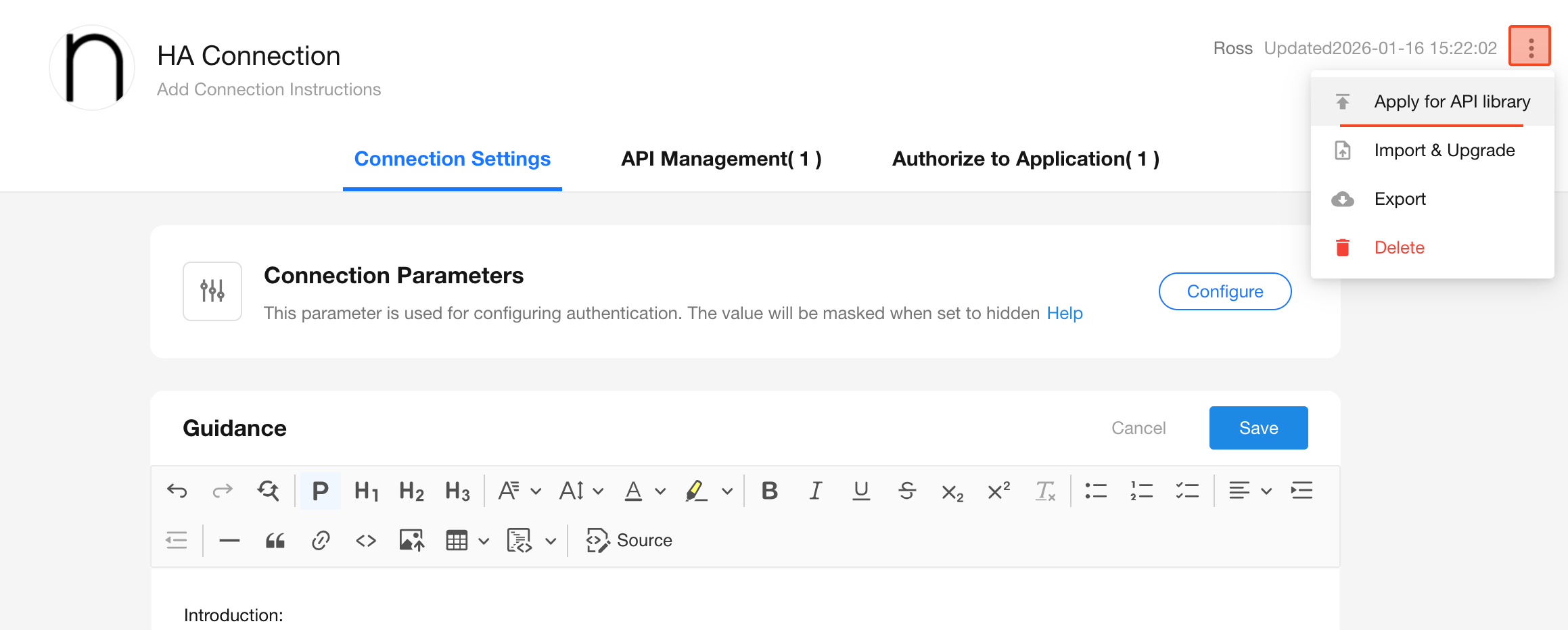Open find and replace tool
The height and width of the screenshot is (630, 1568).
pos(268,491)
